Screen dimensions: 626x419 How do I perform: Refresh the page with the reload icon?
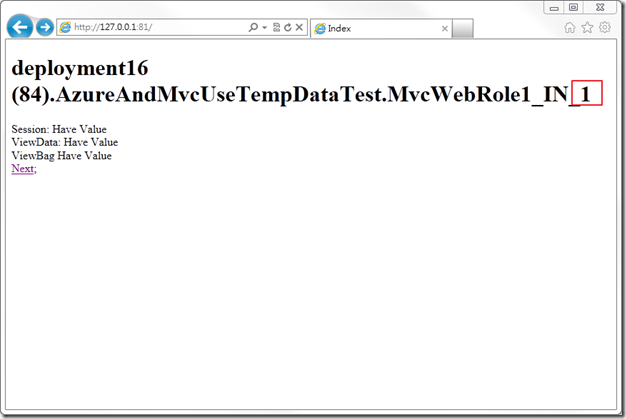click(288, 27)
